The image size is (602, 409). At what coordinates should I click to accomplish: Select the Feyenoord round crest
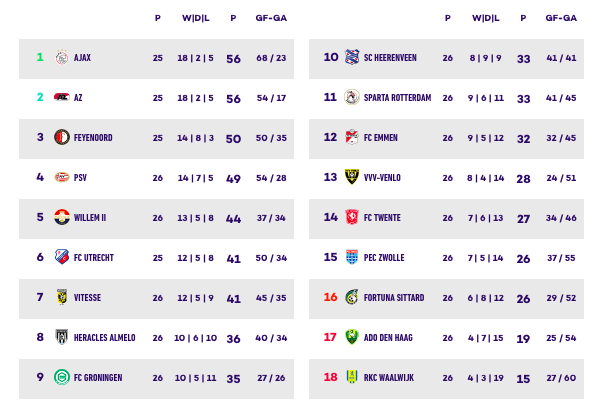click(61, 137)
